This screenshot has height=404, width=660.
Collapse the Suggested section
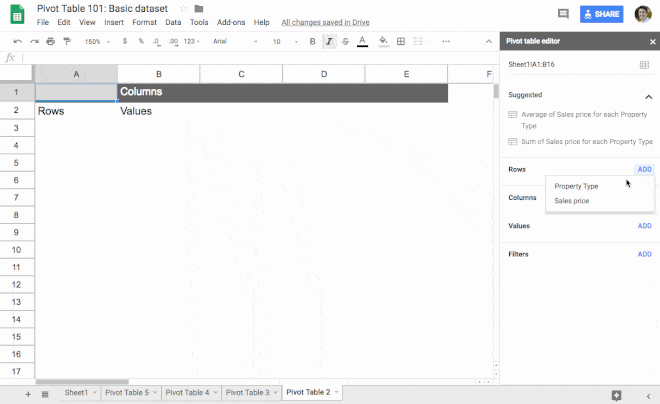[649, 97]
